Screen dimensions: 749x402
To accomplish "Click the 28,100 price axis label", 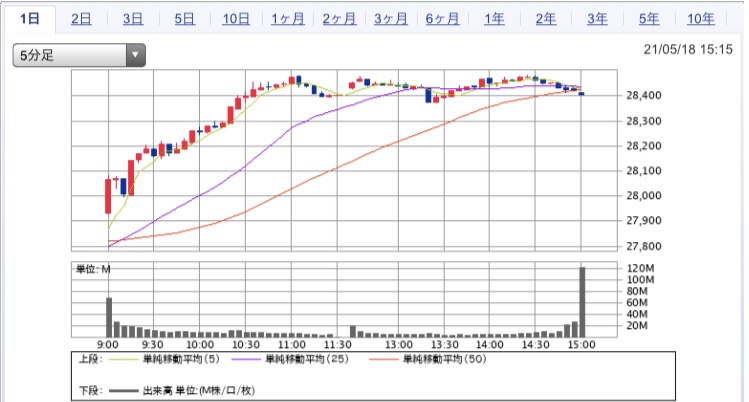I will tap(644, 171).
